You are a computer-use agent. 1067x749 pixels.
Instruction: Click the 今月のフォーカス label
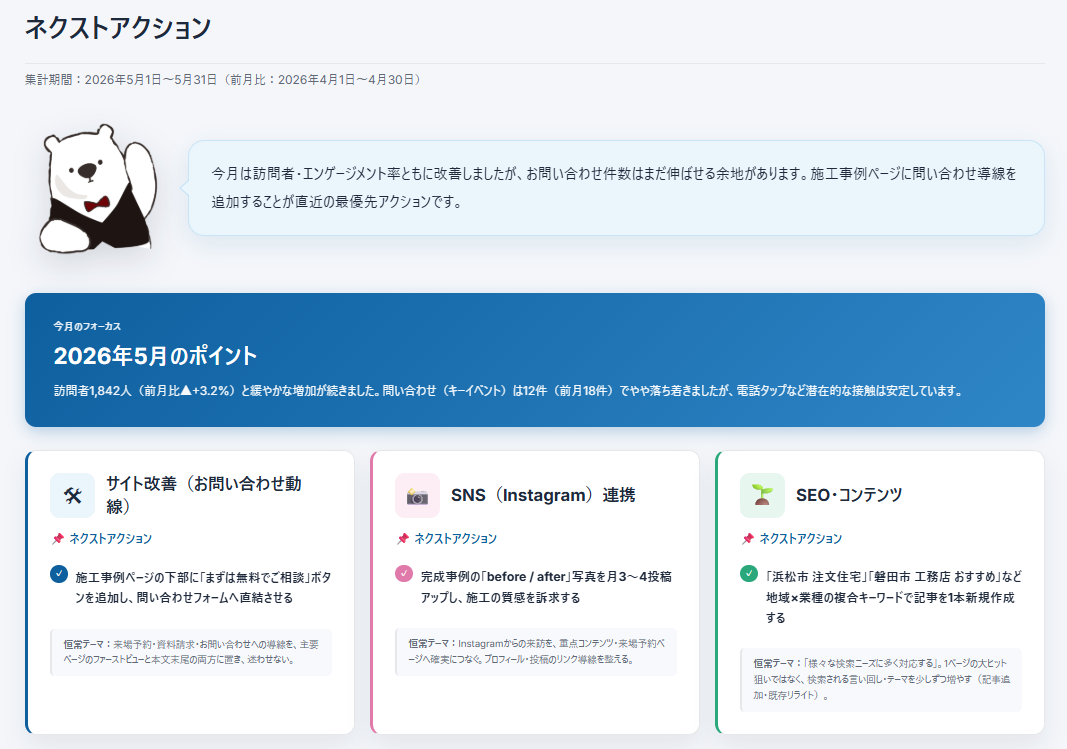coord(87,327)
